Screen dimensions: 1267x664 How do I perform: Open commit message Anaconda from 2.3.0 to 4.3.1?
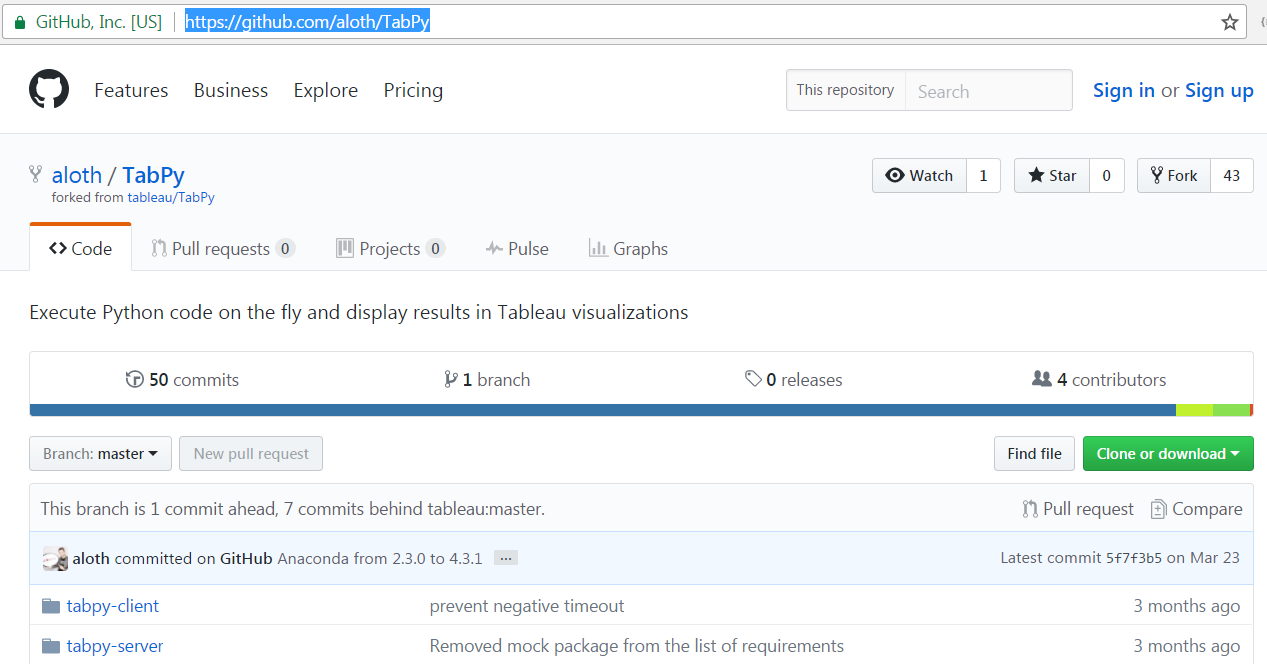click(x=380, y=558)
